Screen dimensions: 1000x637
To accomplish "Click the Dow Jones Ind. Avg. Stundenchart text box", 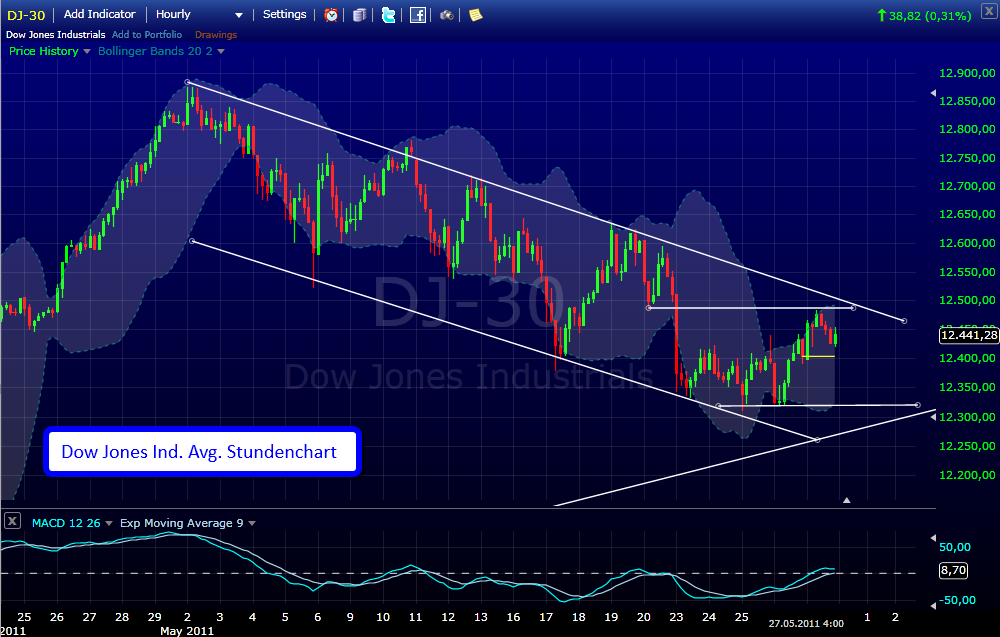I will (202, 451).
